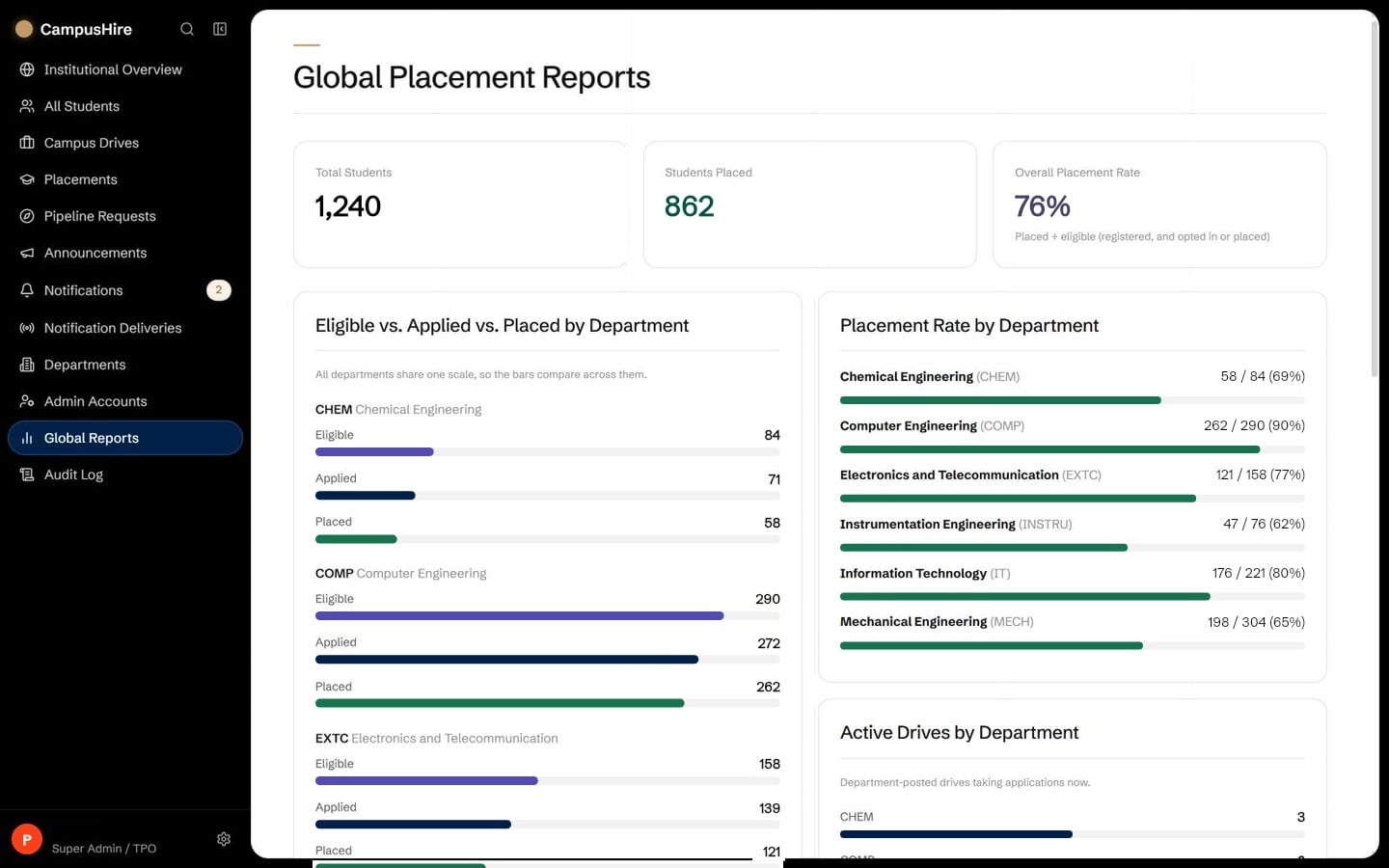The width and height of the screenshot is (1389, 868).
Task: Click the 'COMP Computer Engineering' group heading
Action: pyautogui.click(x=401, y=573)
